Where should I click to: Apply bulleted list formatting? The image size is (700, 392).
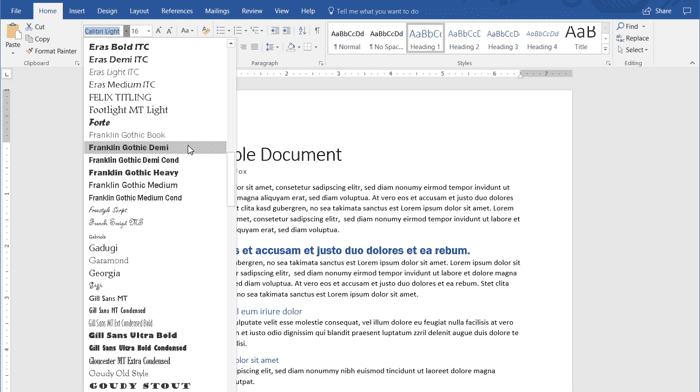coord(221,31)
